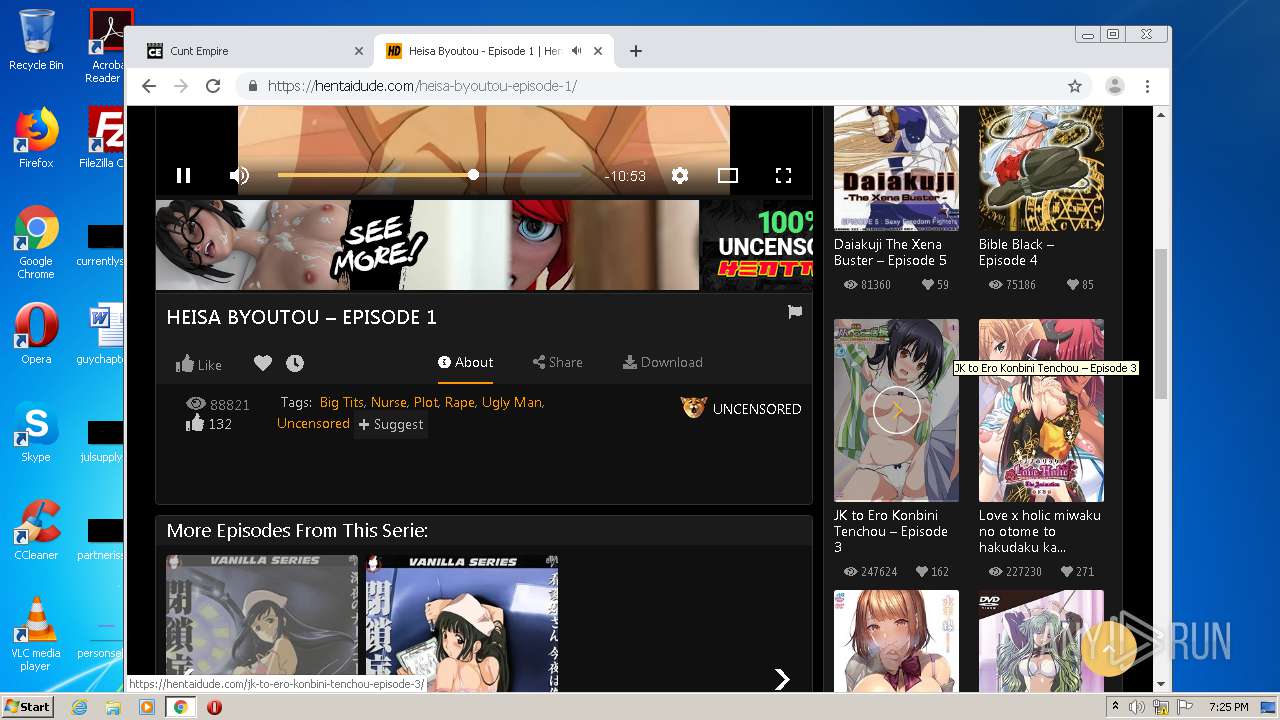
Task: Select the Skype desktop shortcut
Action: [x=36, y=433]
